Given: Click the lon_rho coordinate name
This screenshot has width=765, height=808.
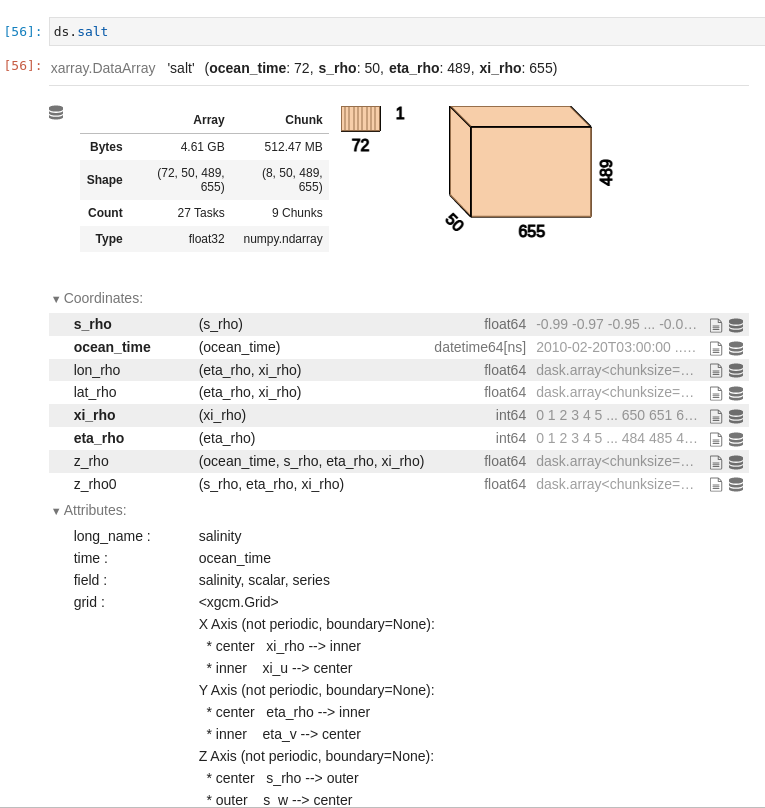Looking at the screenshot, I should pos(97,370).
